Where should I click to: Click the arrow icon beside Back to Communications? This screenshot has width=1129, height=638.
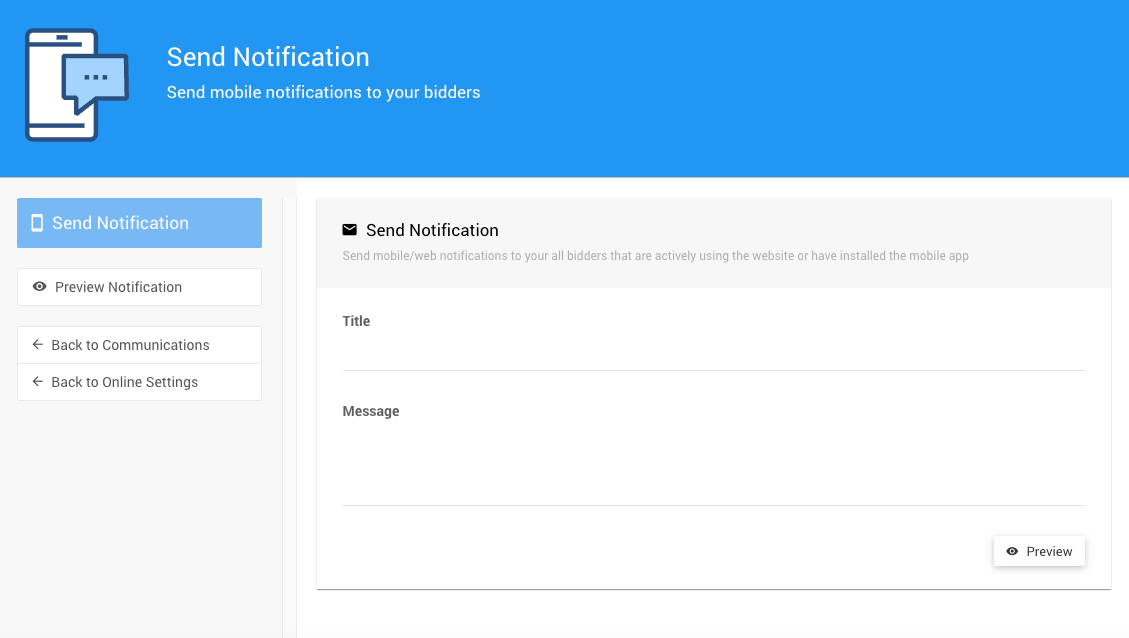[x=38, y=345]
